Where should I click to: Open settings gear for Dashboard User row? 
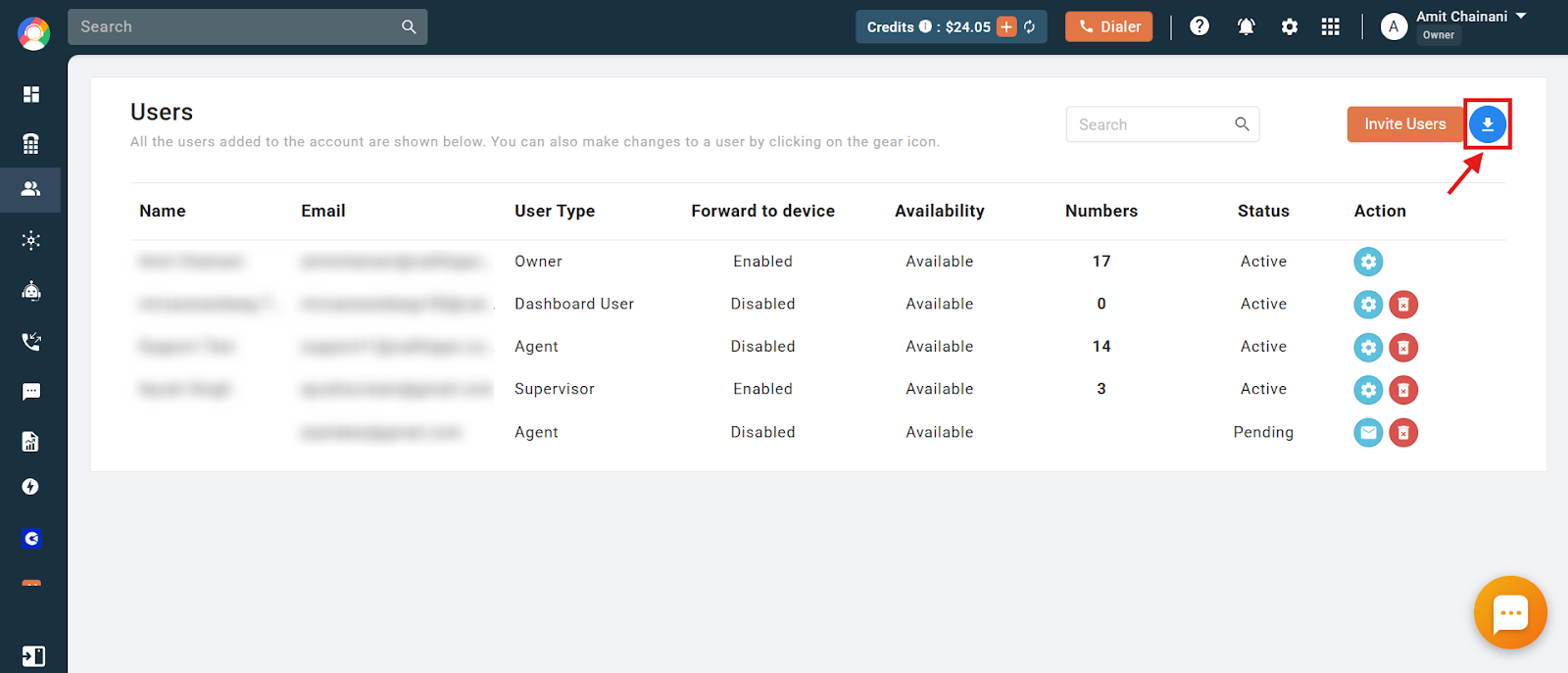pos(1368,305)
